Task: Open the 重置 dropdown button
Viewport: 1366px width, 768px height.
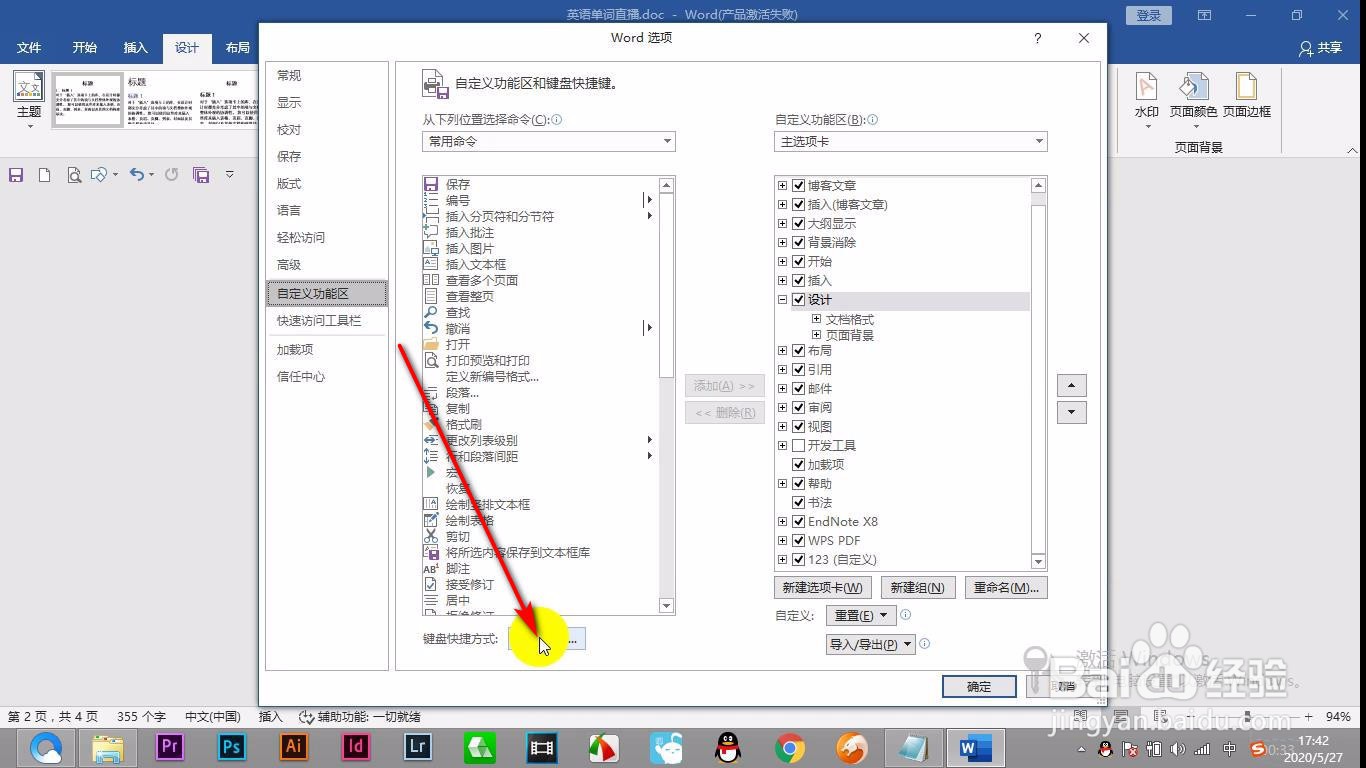Action: [859, 615]
